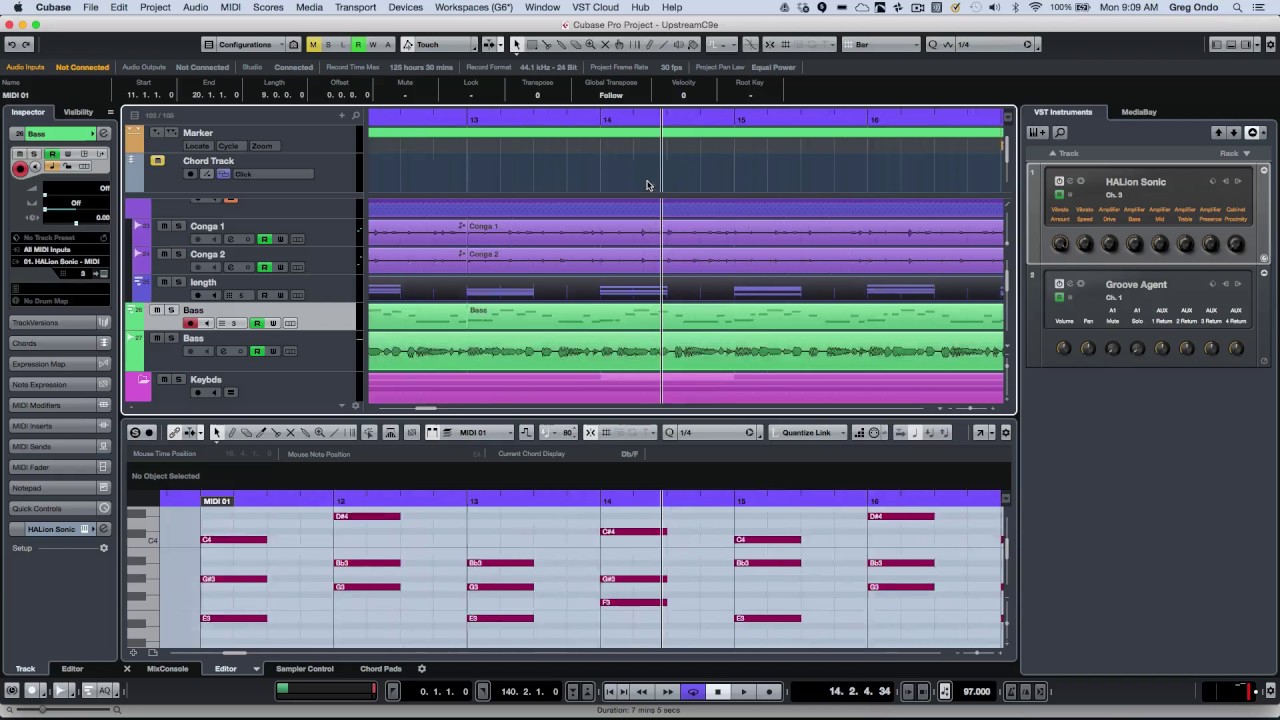Image resolution: width=1280 pixels, height=720 pixels.
Task: Open key editor toolbar settings gear
Action: click(x=1005, y=433)
